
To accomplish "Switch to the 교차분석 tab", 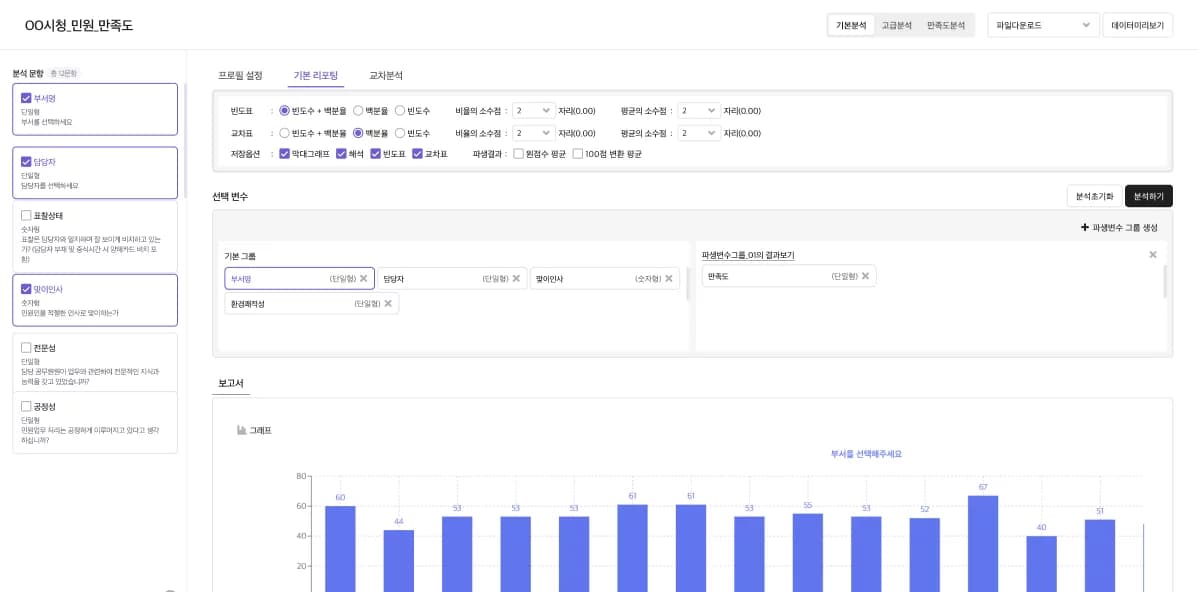I will pyautogui.click(x=386, y=75).
